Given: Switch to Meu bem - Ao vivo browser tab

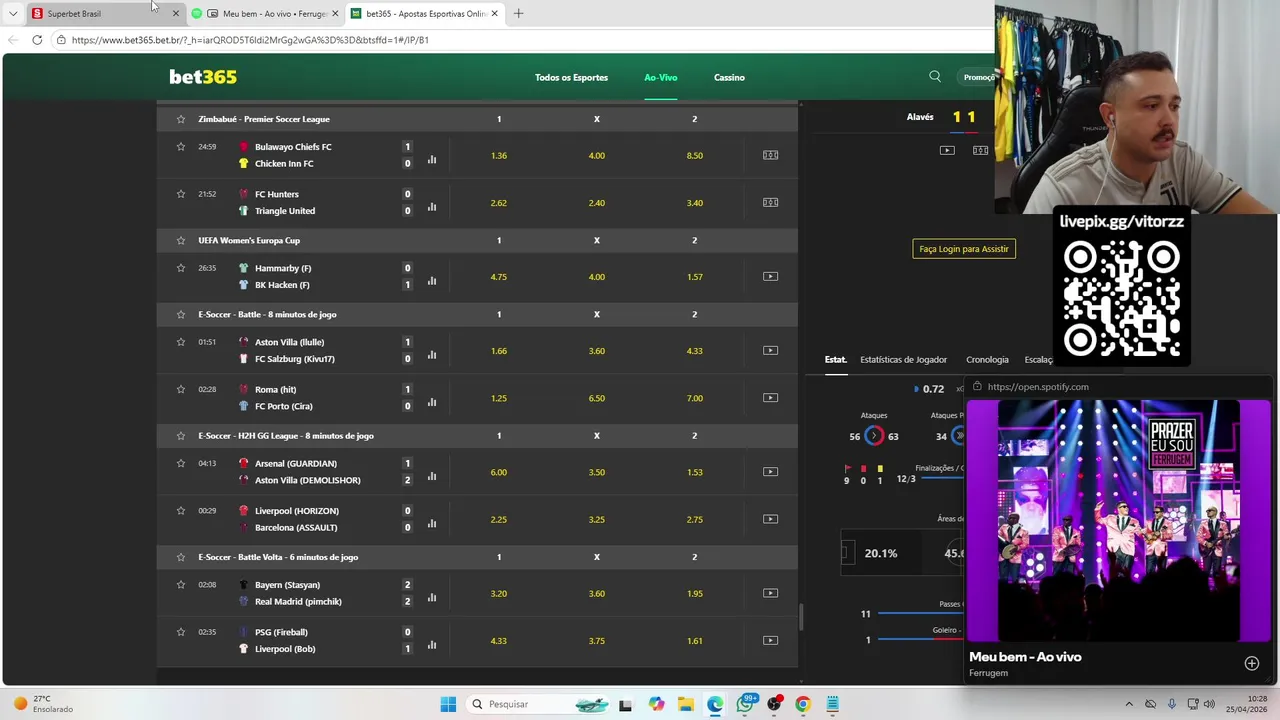Looking at the screenshot, I should [x=265, y=13].
